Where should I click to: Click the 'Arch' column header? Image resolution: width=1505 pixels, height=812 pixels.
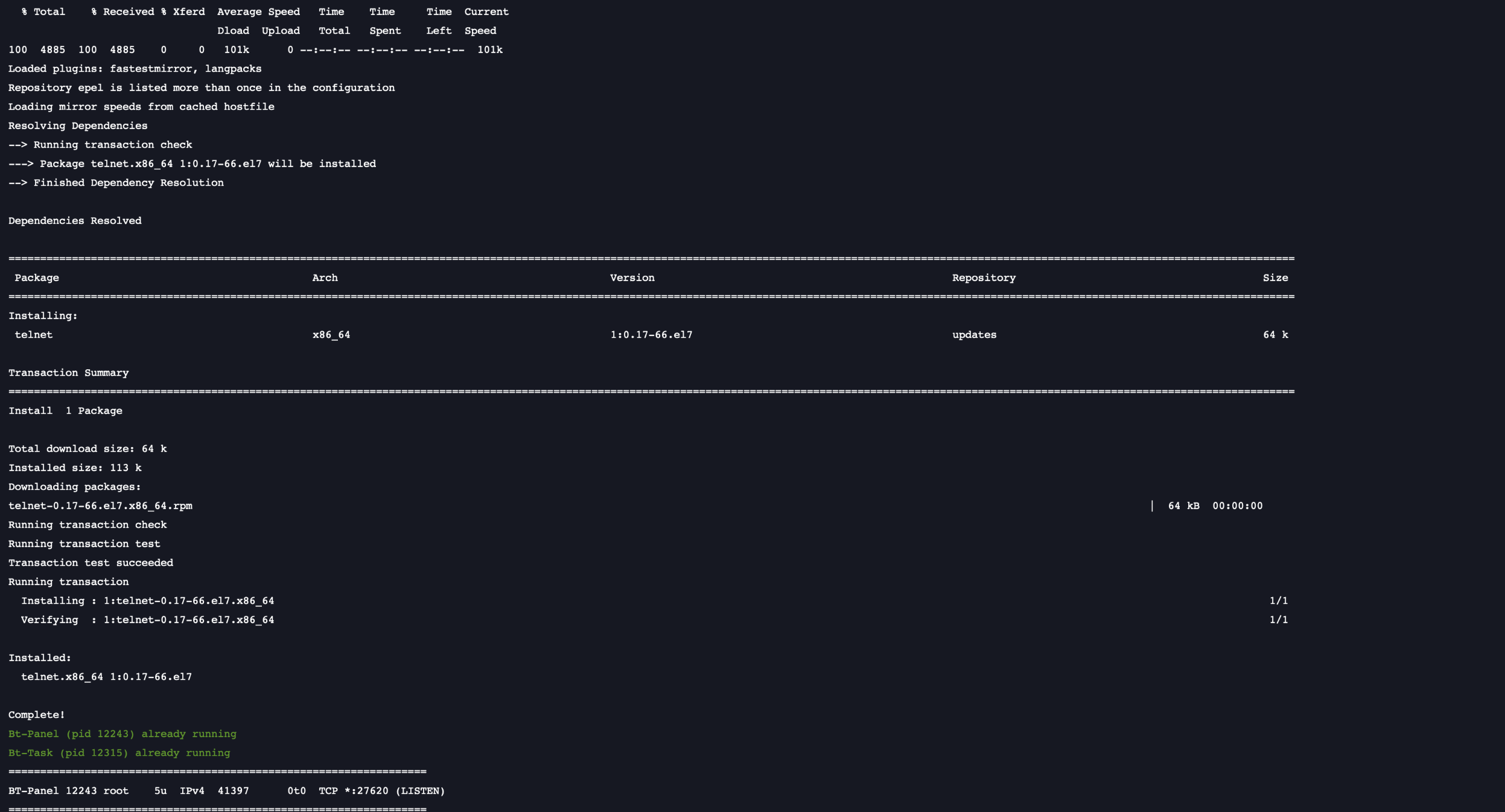(x=325, y=278)
